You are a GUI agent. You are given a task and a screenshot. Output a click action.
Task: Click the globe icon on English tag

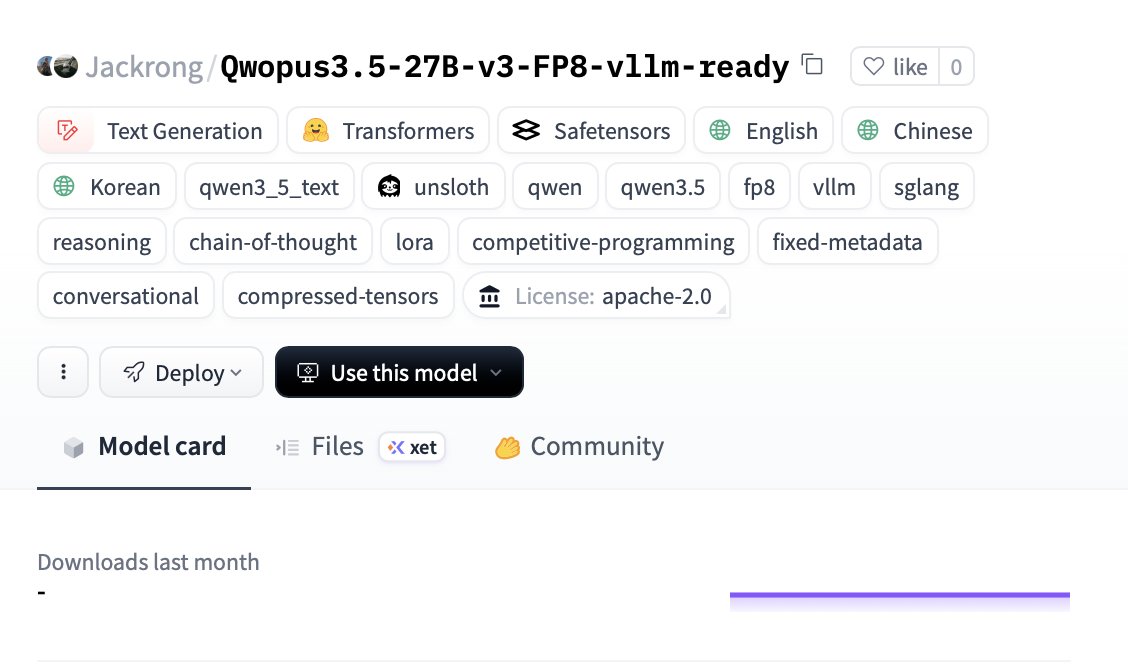(719, 131)
